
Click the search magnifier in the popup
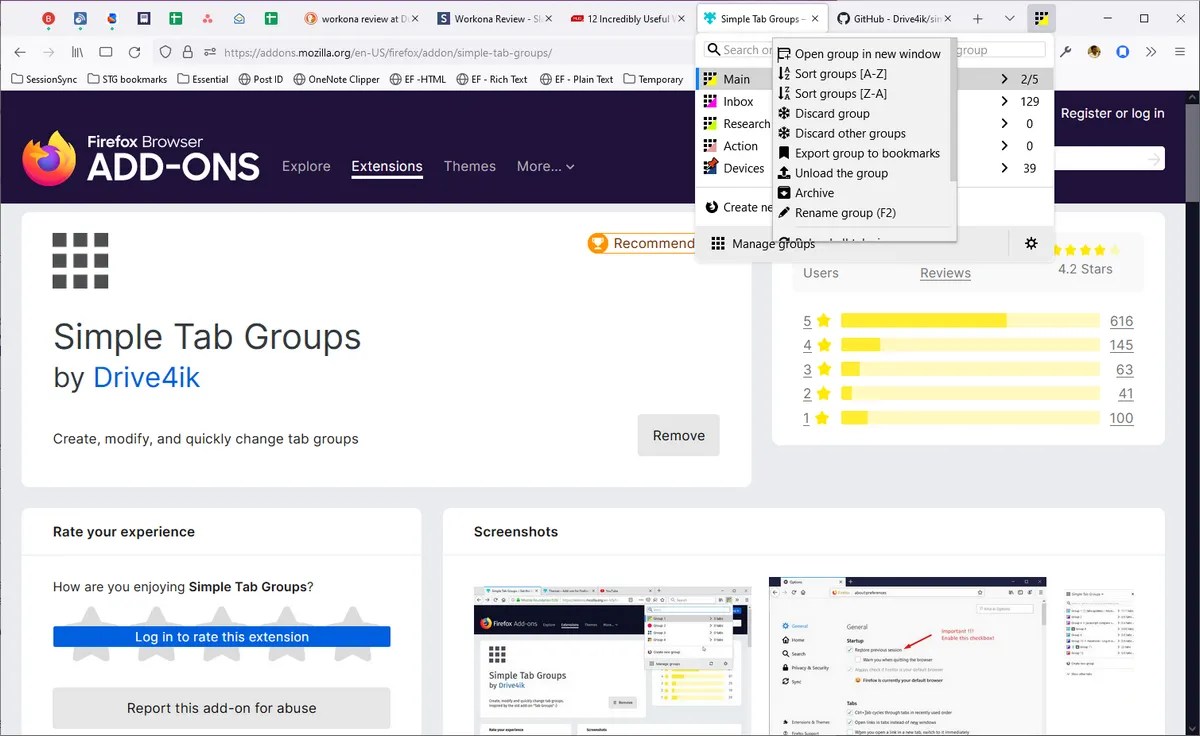click(714, 49)
